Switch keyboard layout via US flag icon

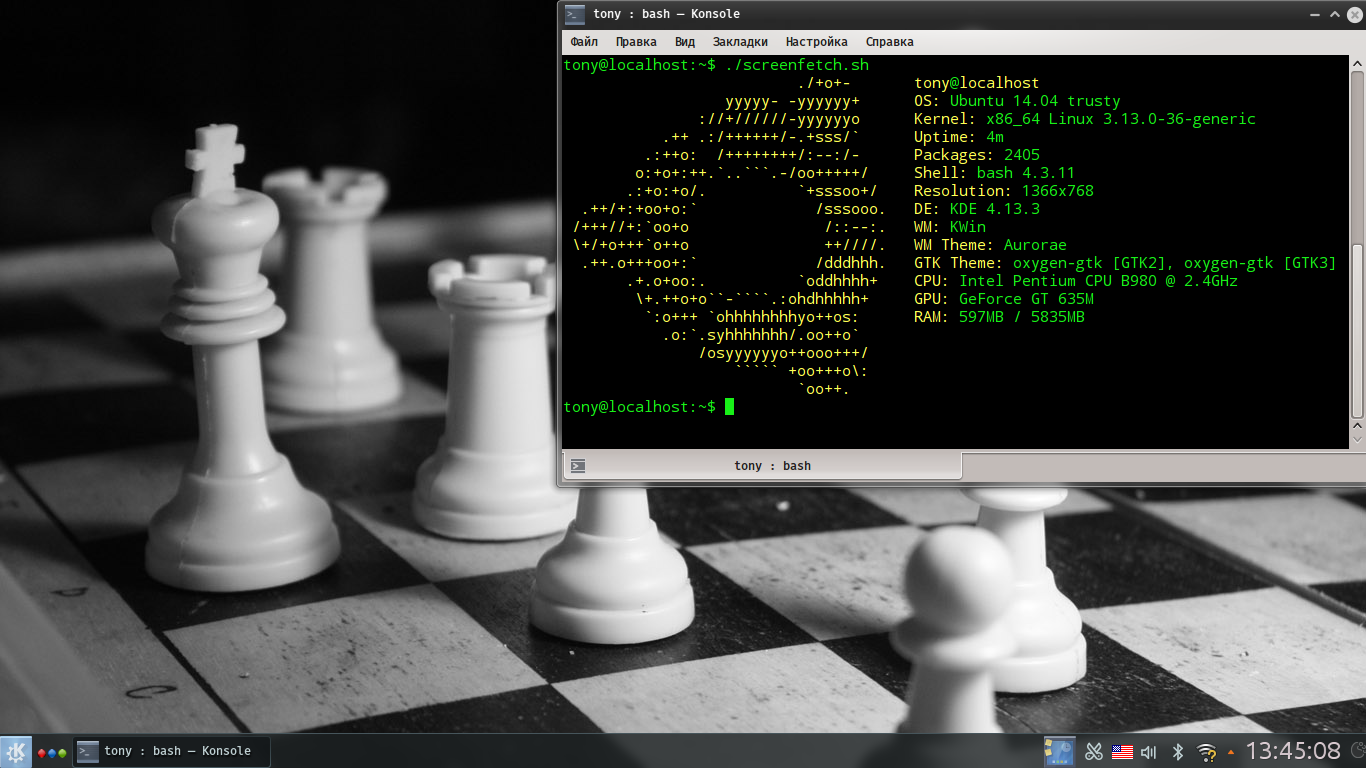pyautogui.click(x=1122, y=752)
